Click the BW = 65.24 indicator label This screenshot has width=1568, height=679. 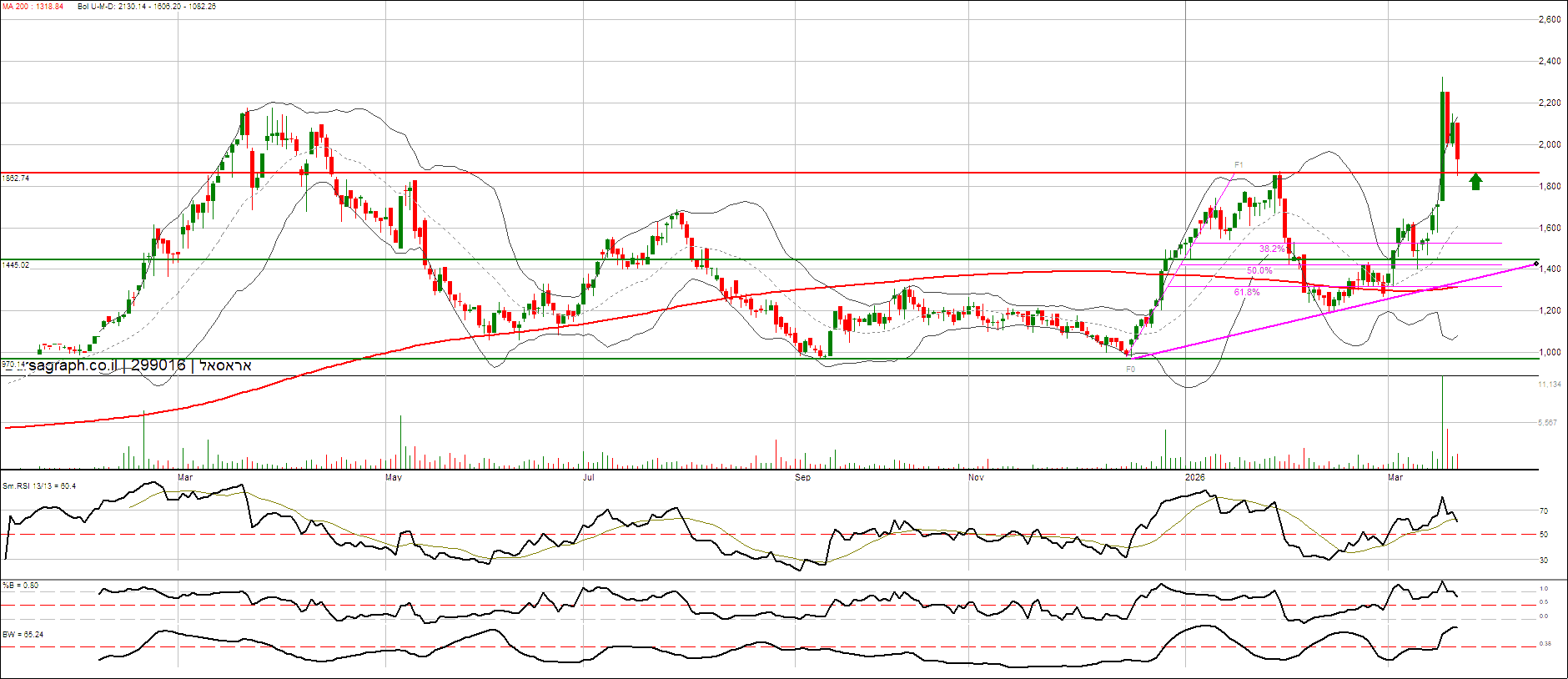[23, 635]
